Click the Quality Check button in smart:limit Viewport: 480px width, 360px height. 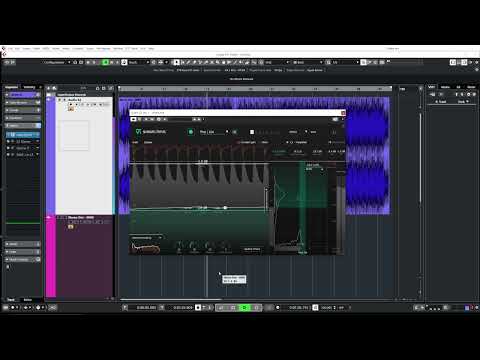[x=252, y=249]
